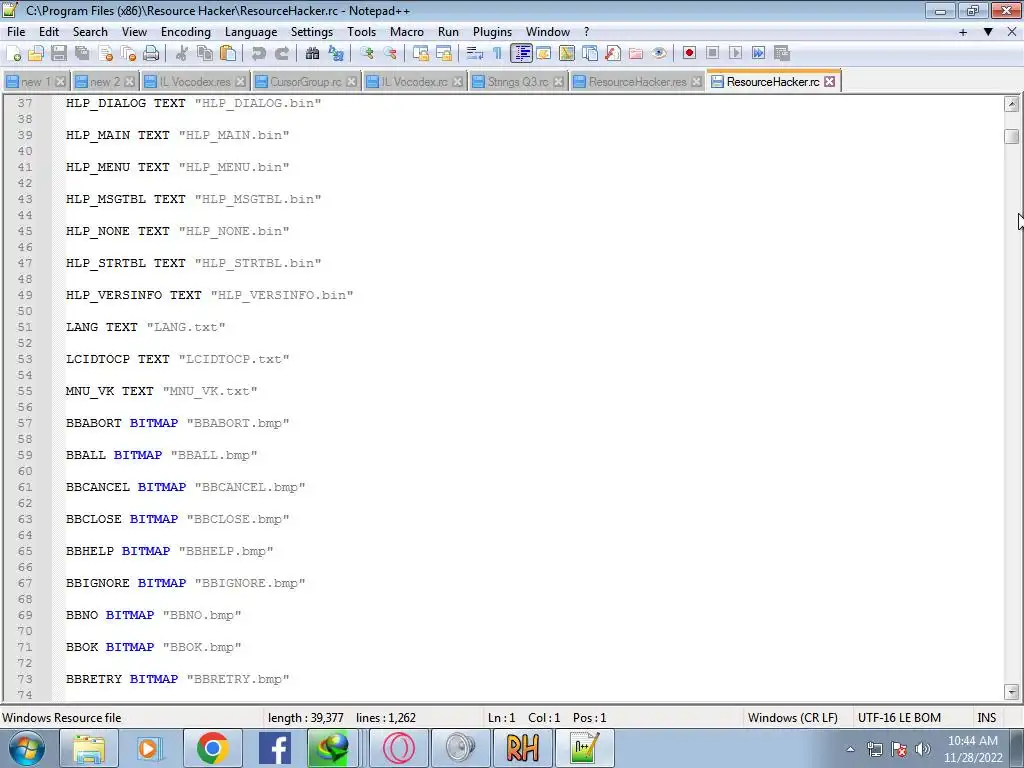Save the current file via toolbar

tap(59, 54)
